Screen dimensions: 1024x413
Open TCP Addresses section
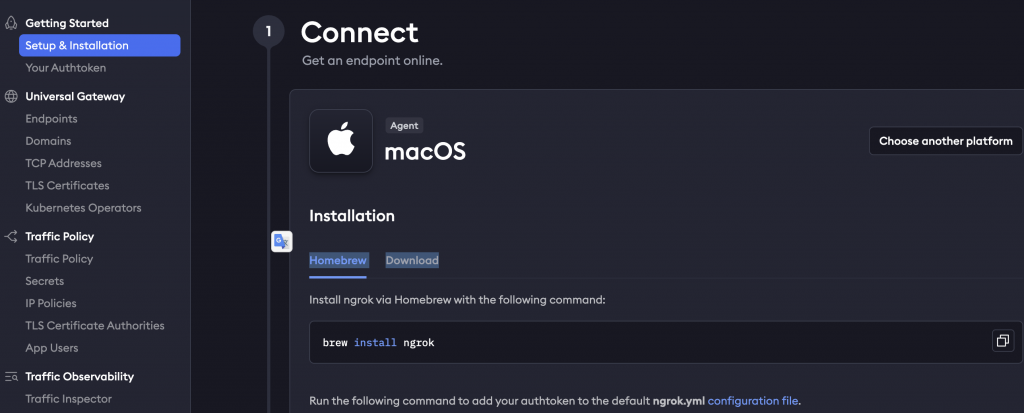click(x=63, y=163)
